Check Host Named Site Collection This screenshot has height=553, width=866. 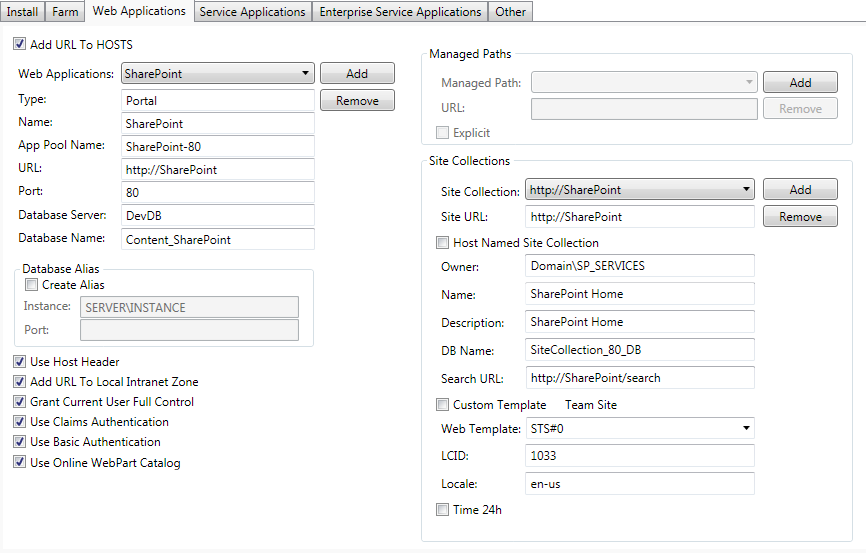[x=442, y=243]
